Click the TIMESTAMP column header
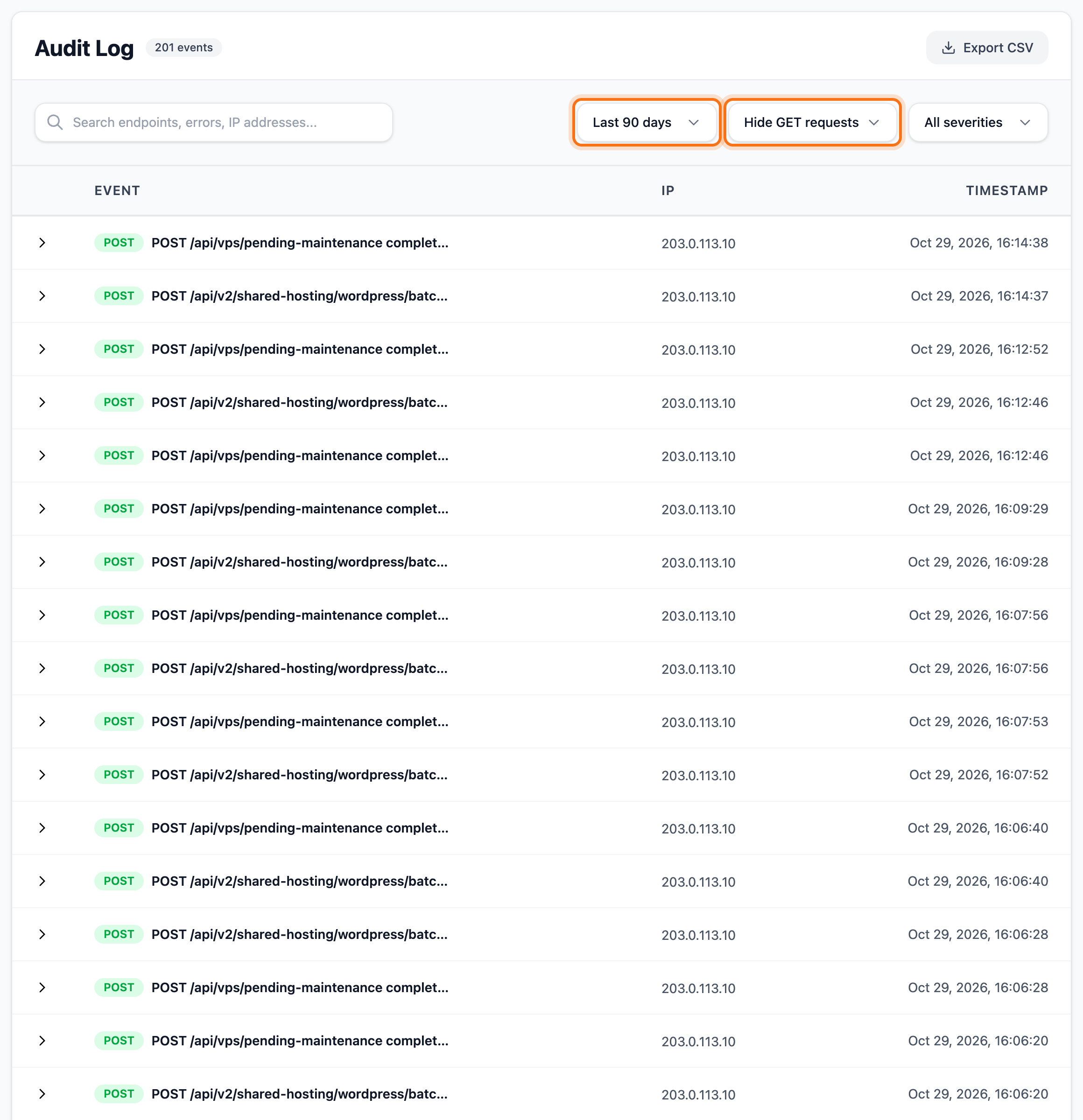 [1006, 191]
